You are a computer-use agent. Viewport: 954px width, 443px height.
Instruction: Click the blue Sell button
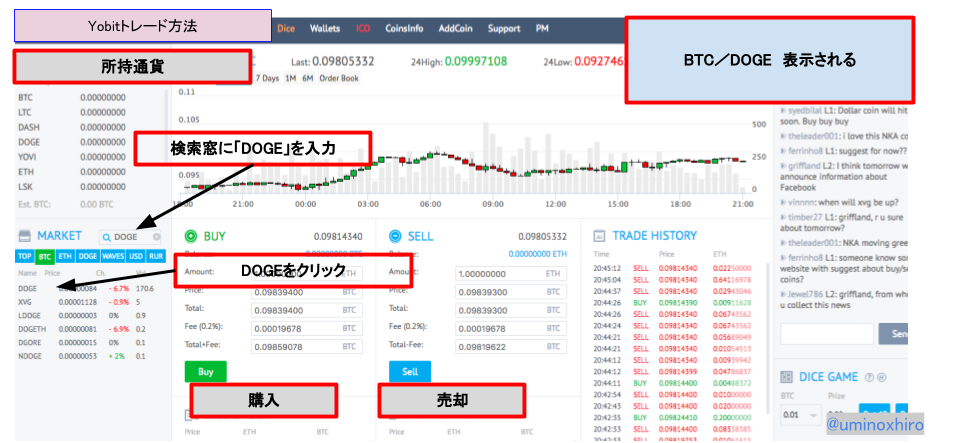tap(410, 372)
